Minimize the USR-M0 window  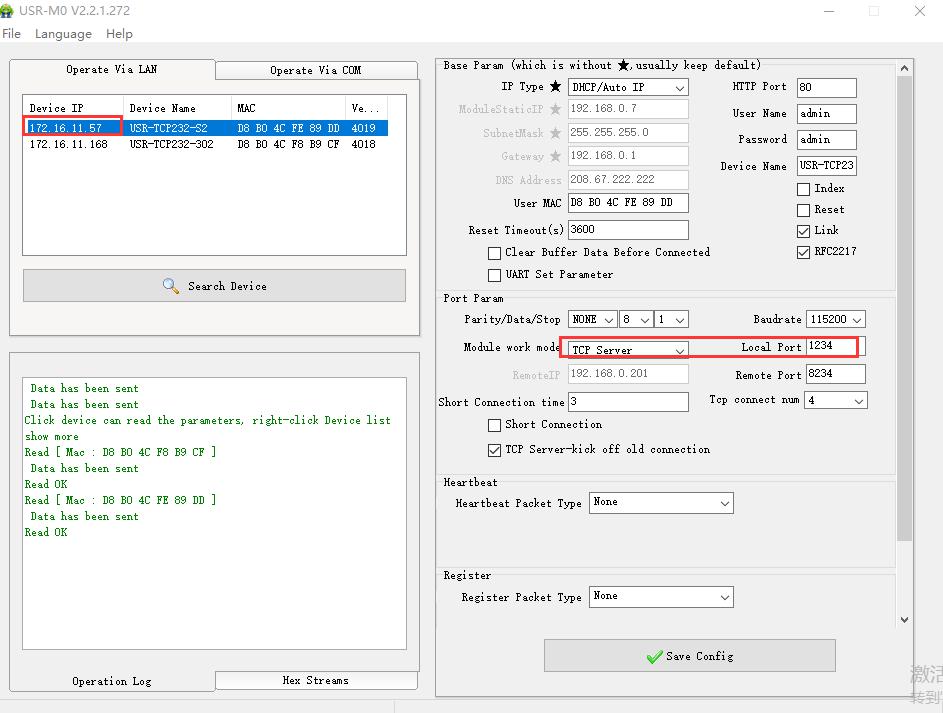(829, 11)
